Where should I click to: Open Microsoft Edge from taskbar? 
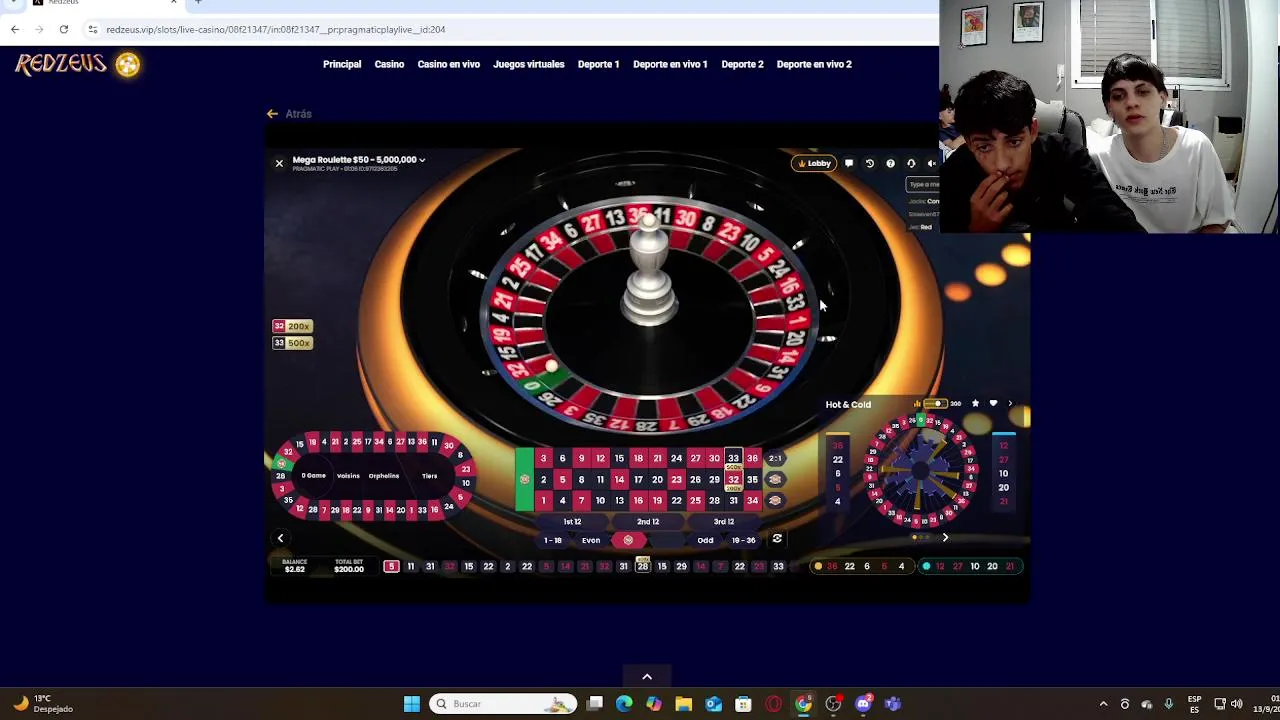(x=624, y=704)
